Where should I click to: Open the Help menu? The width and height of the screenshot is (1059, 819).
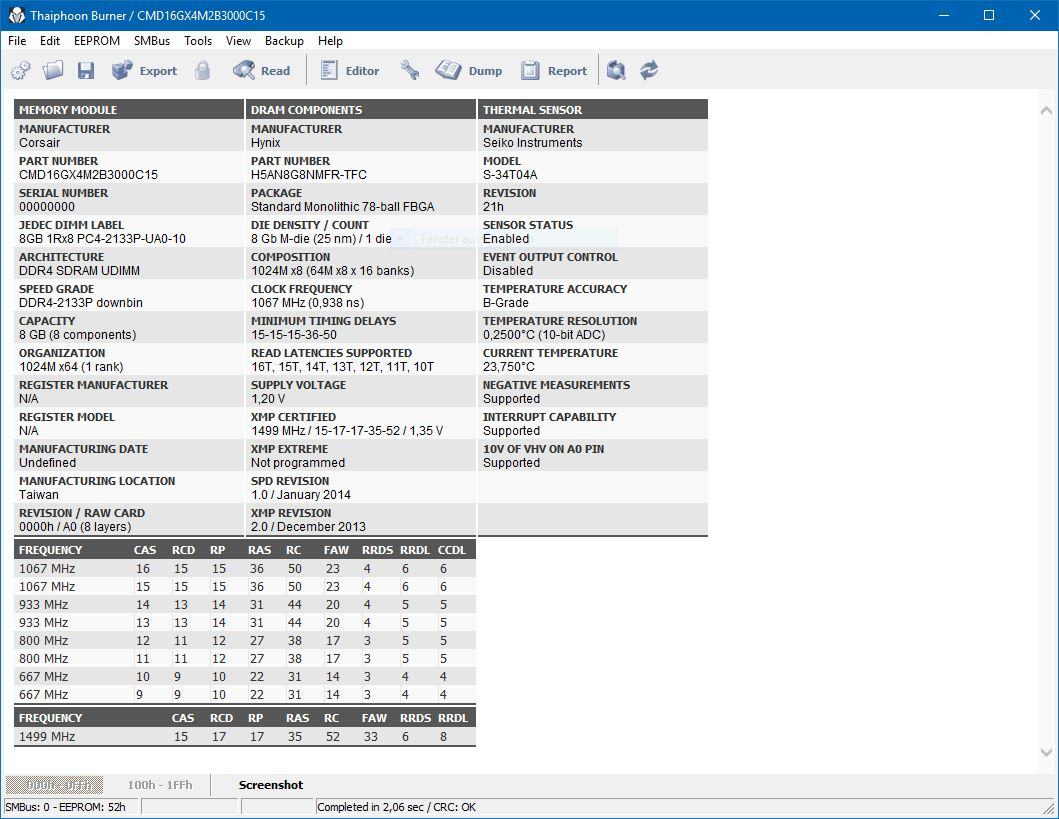pos(330,41)
